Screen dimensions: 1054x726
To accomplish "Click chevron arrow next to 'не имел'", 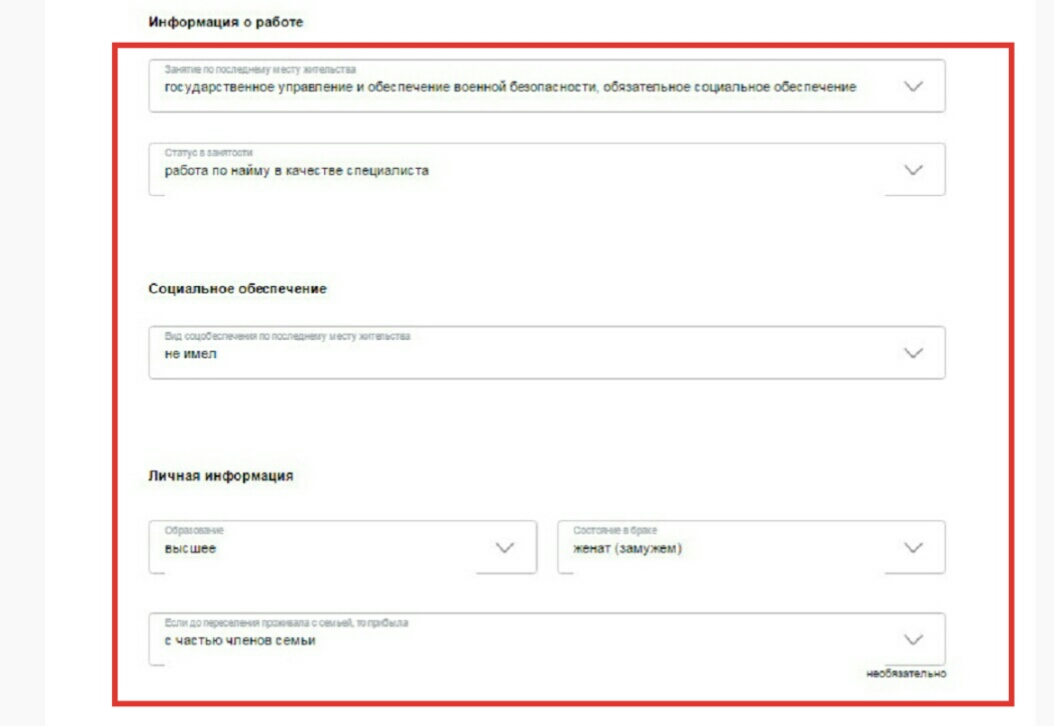I will pos(913,353).
